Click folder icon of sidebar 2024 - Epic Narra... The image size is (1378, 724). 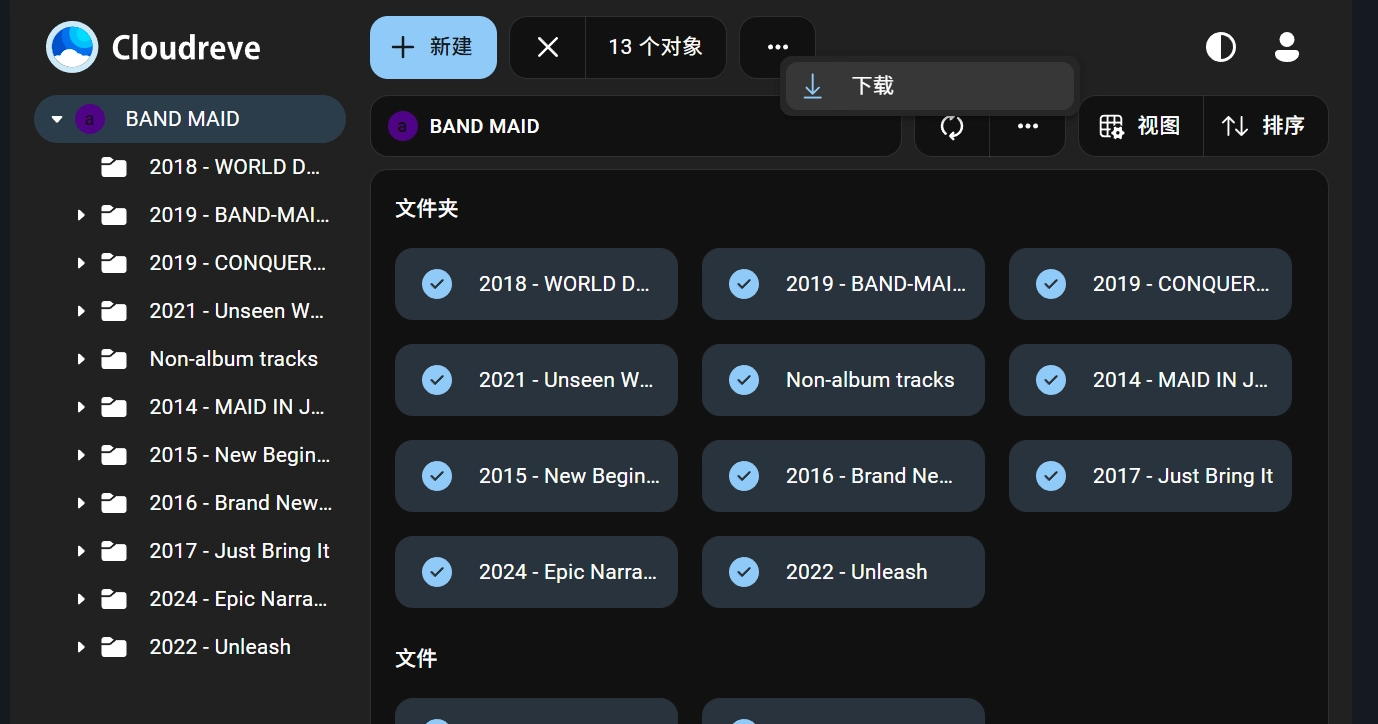pyautogui.click(x=114, y=599)
